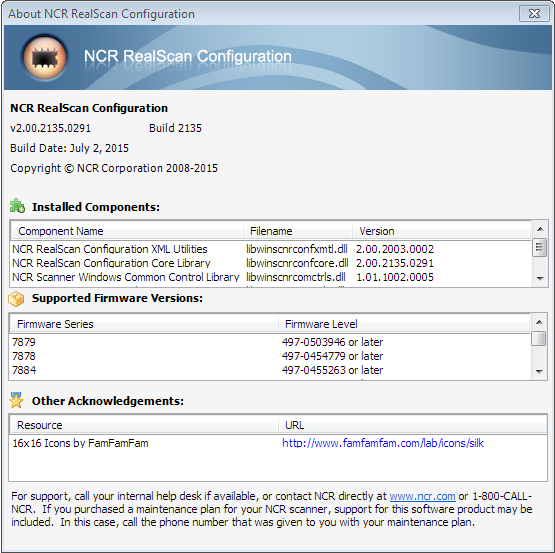
Task: Select firmware series 7884 row
Action: point(270,370)
